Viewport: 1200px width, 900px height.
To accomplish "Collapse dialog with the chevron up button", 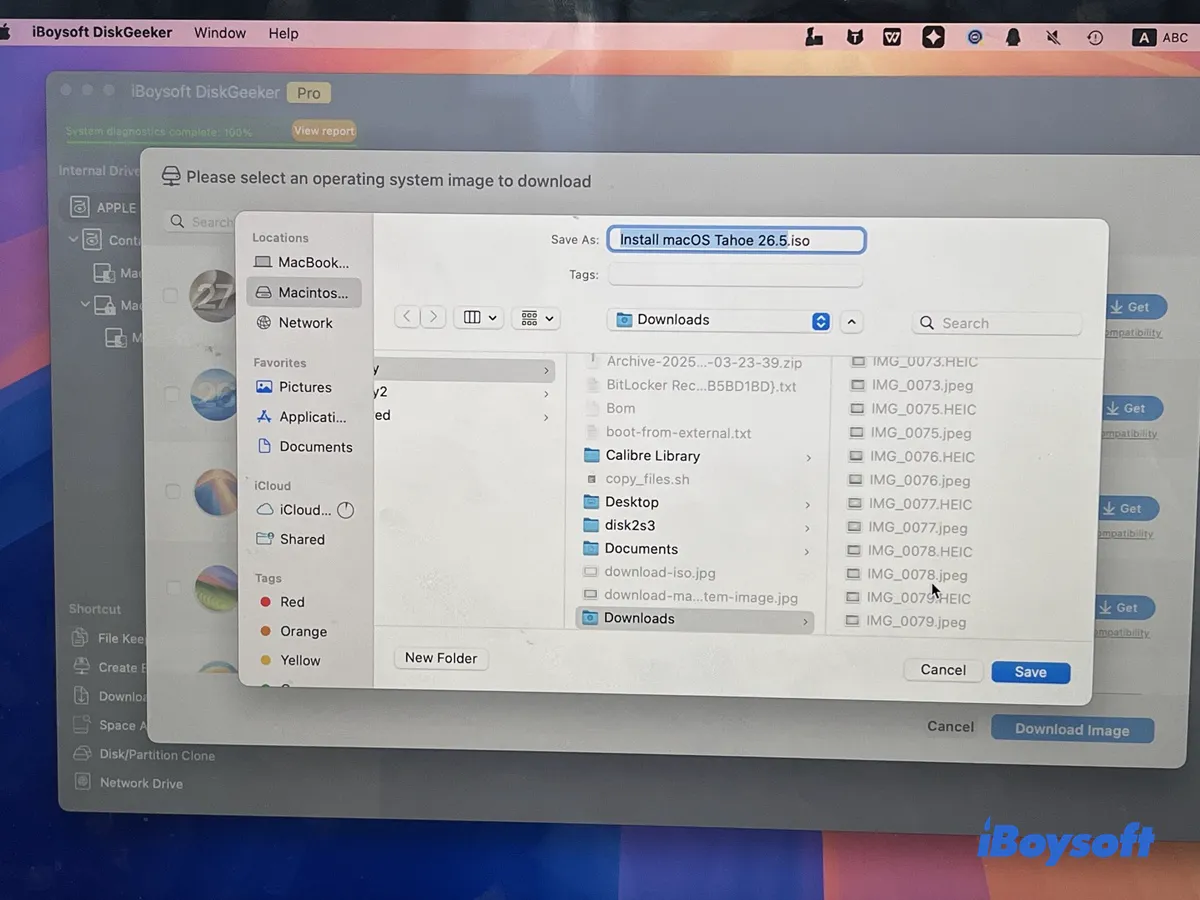I will point(851,322).
